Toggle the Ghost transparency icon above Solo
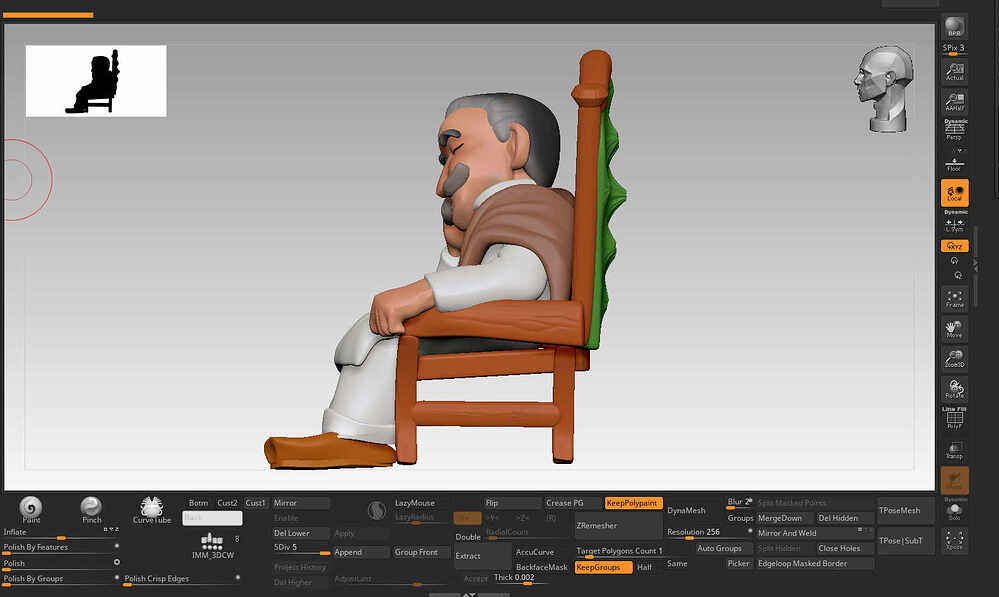 click(x=954, y=480)
